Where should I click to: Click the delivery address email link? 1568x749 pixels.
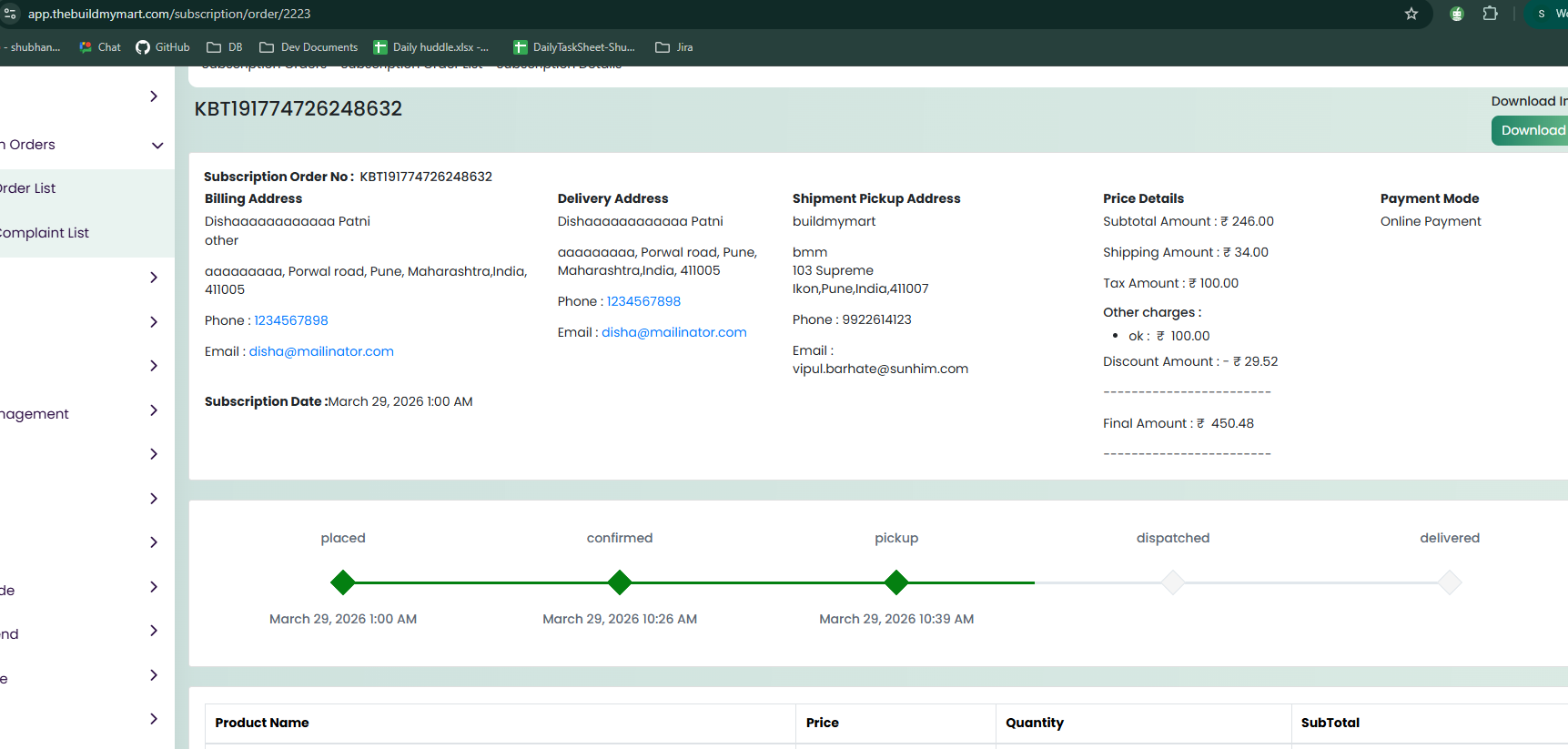674,332
